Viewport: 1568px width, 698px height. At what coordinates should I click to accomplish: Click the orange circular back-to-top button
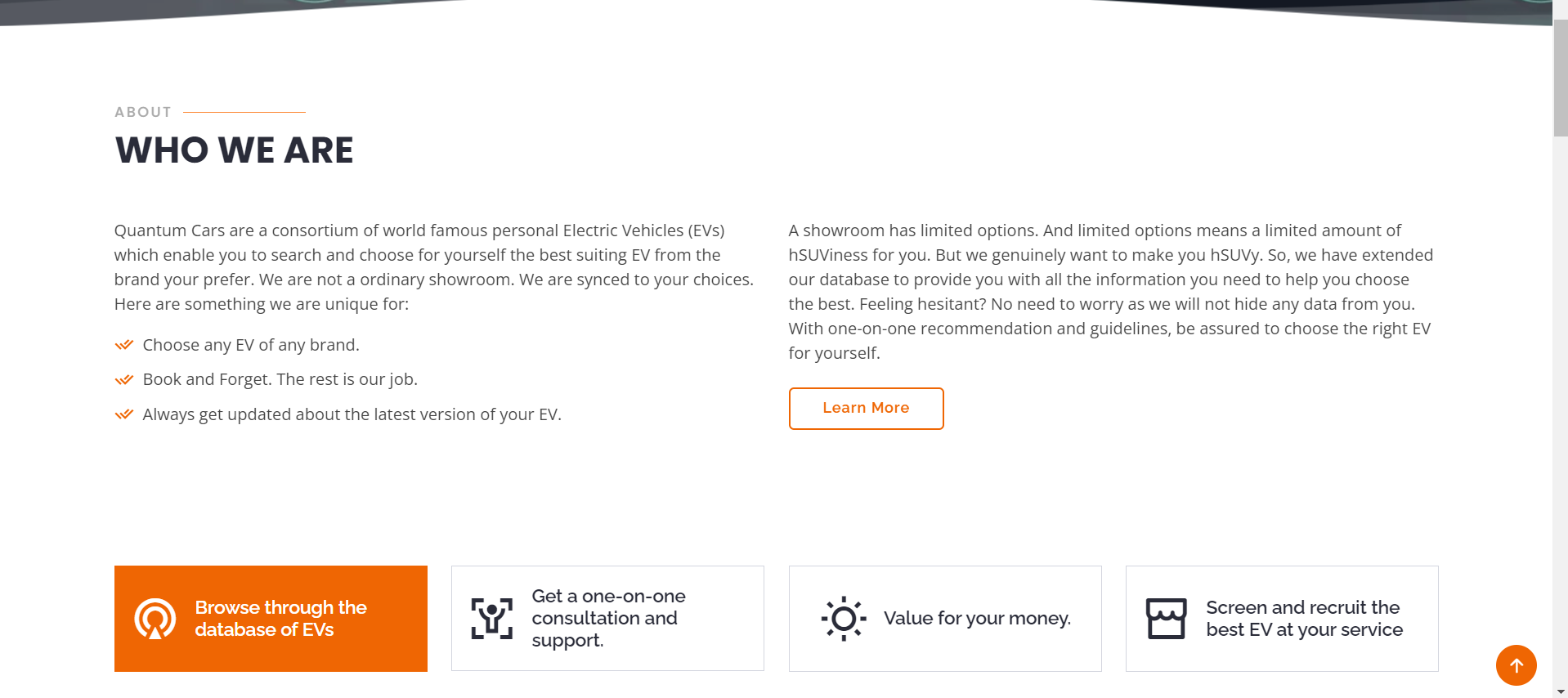(1516, 665)
